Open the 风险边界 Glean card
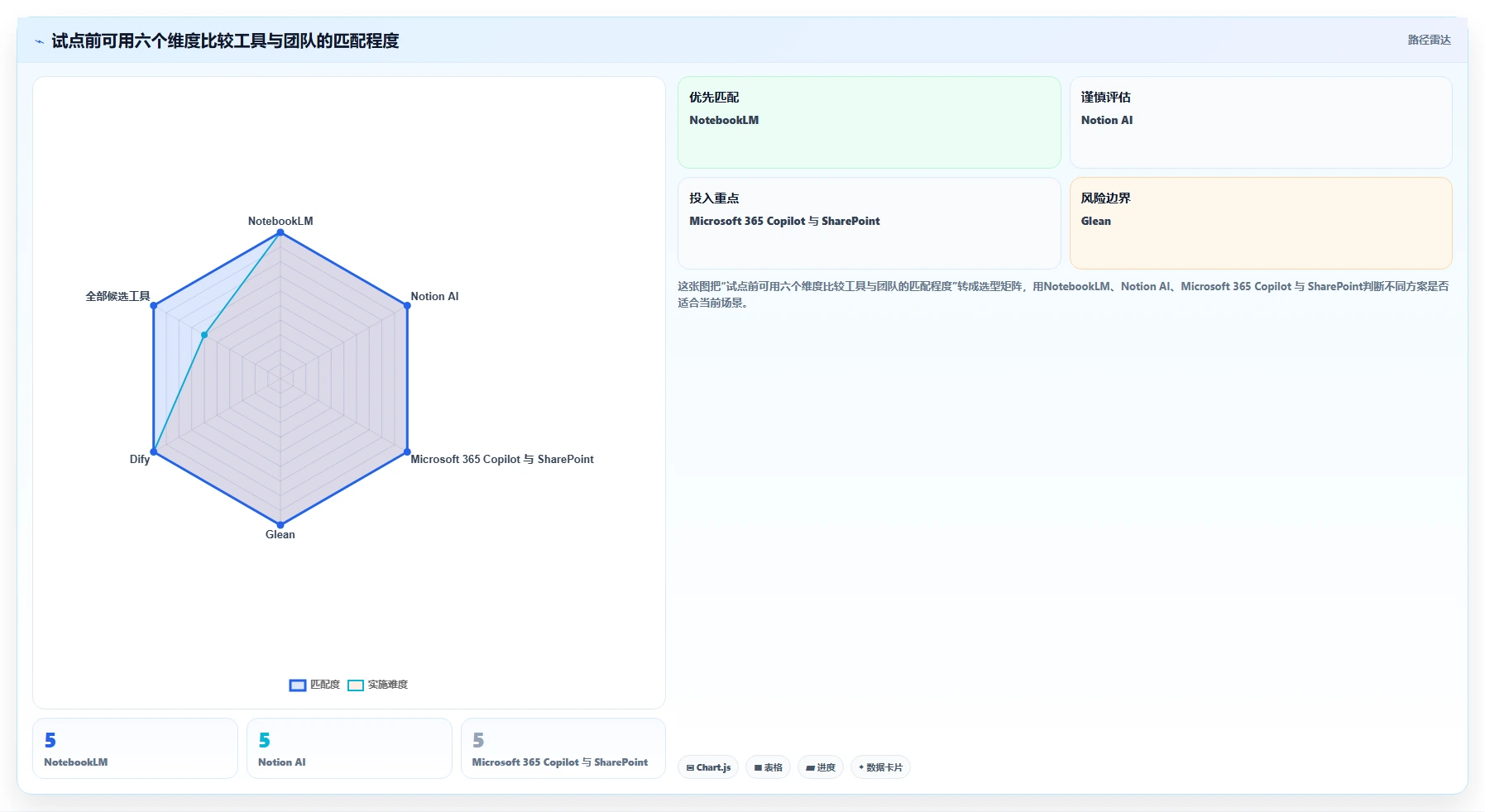Screen dimensions: 1485x812 click(1261, 223)
